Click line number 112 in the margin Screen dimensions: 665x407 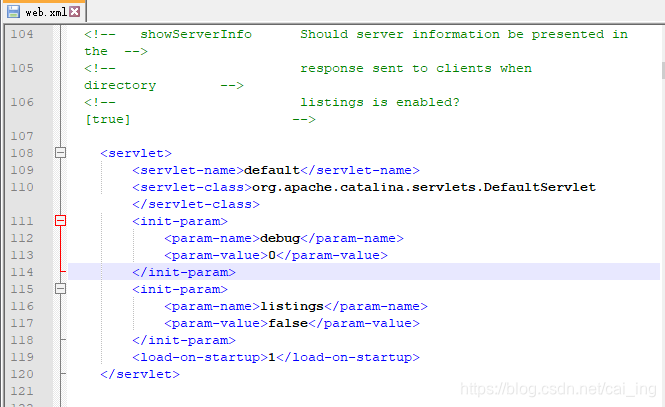point(22,238)
